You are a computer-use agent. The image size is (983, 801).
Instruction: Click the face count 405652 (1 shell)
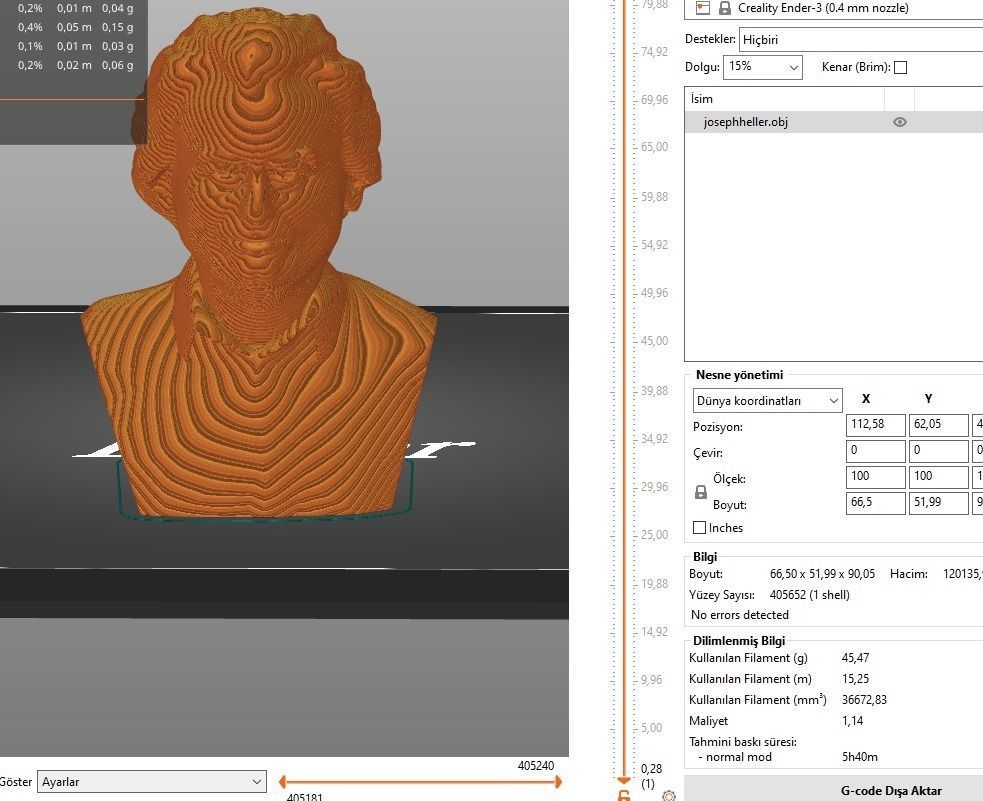[809, 595]
